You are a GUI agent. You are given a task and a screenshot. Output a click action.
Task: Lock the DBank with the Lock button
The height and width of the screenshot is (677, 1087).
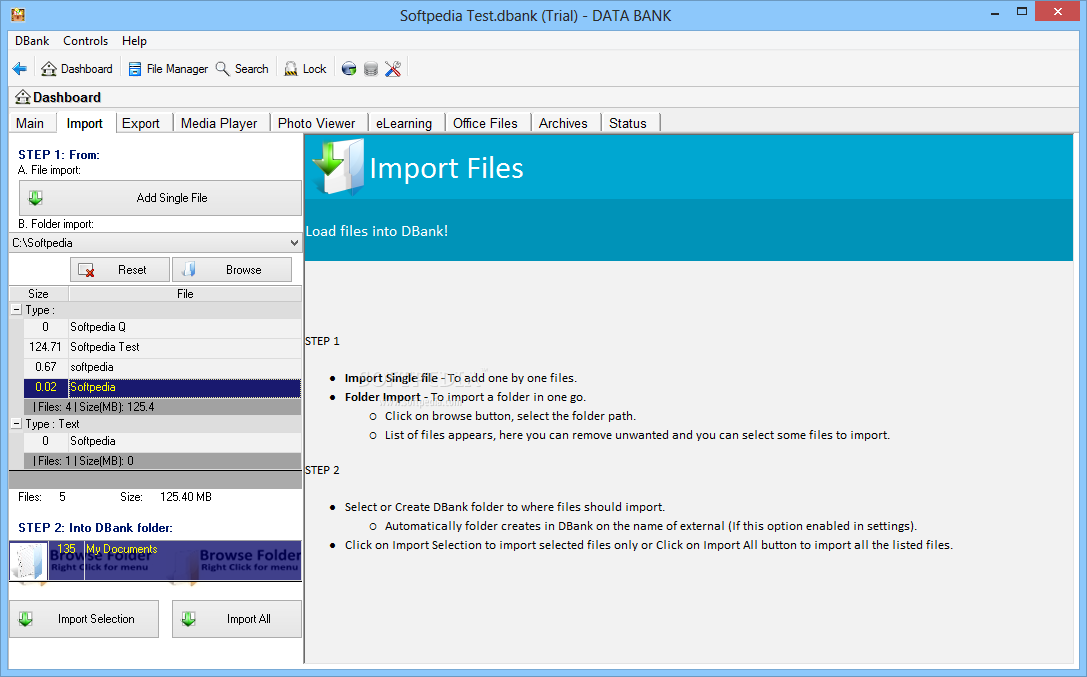[305, 69]
